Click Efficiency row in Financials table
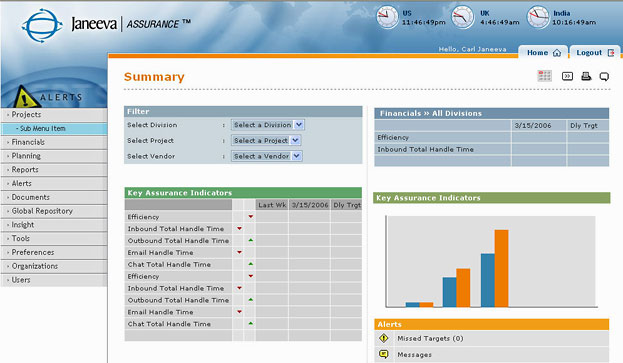The height and width of the screenshot is (363, 623). click(491, 137)
